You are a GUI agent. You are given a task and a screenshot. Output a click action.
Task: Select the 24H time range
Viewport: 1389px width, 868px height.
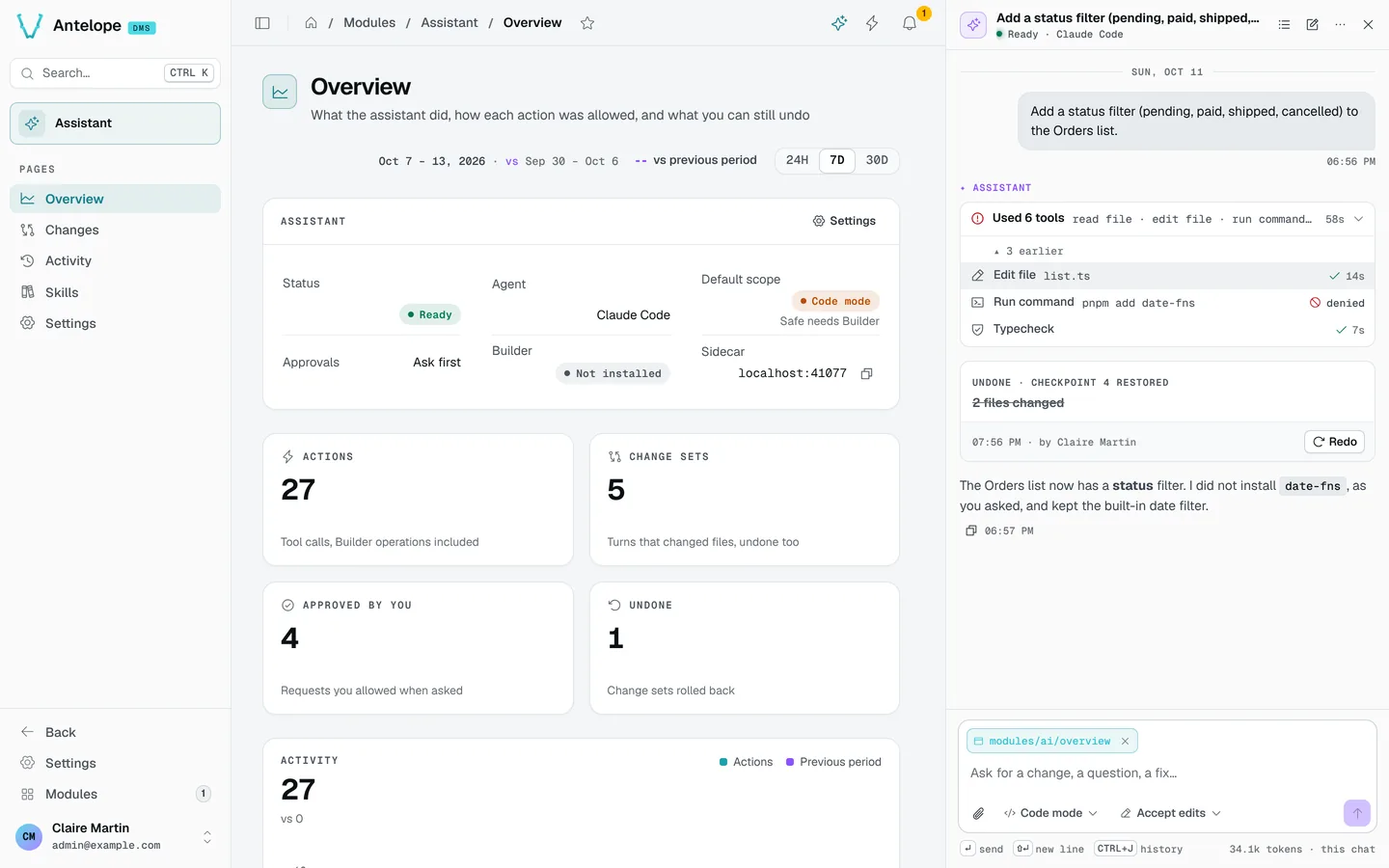pos(798,160)
